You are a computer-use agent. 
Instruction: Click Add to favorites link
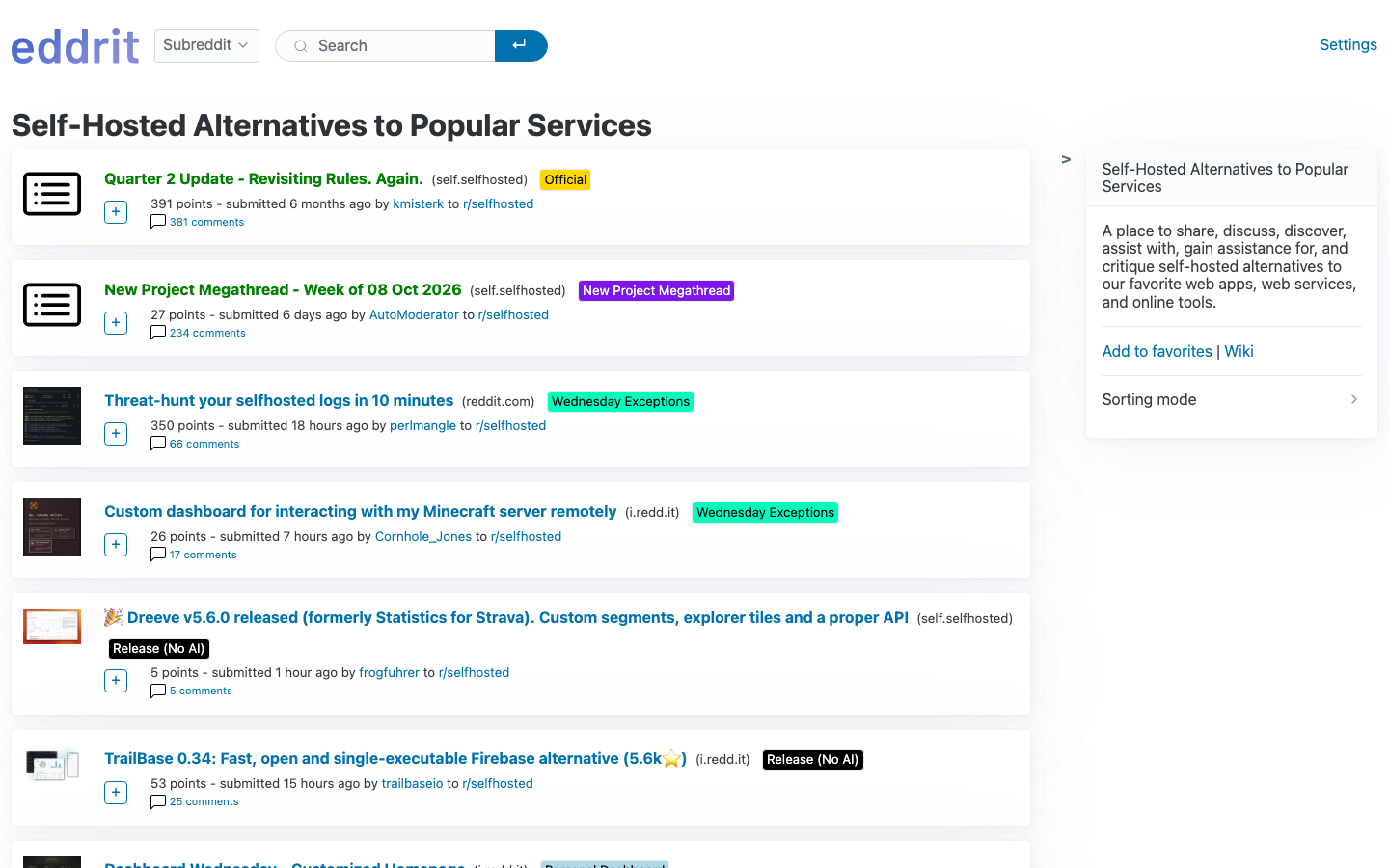(1157, 351)
